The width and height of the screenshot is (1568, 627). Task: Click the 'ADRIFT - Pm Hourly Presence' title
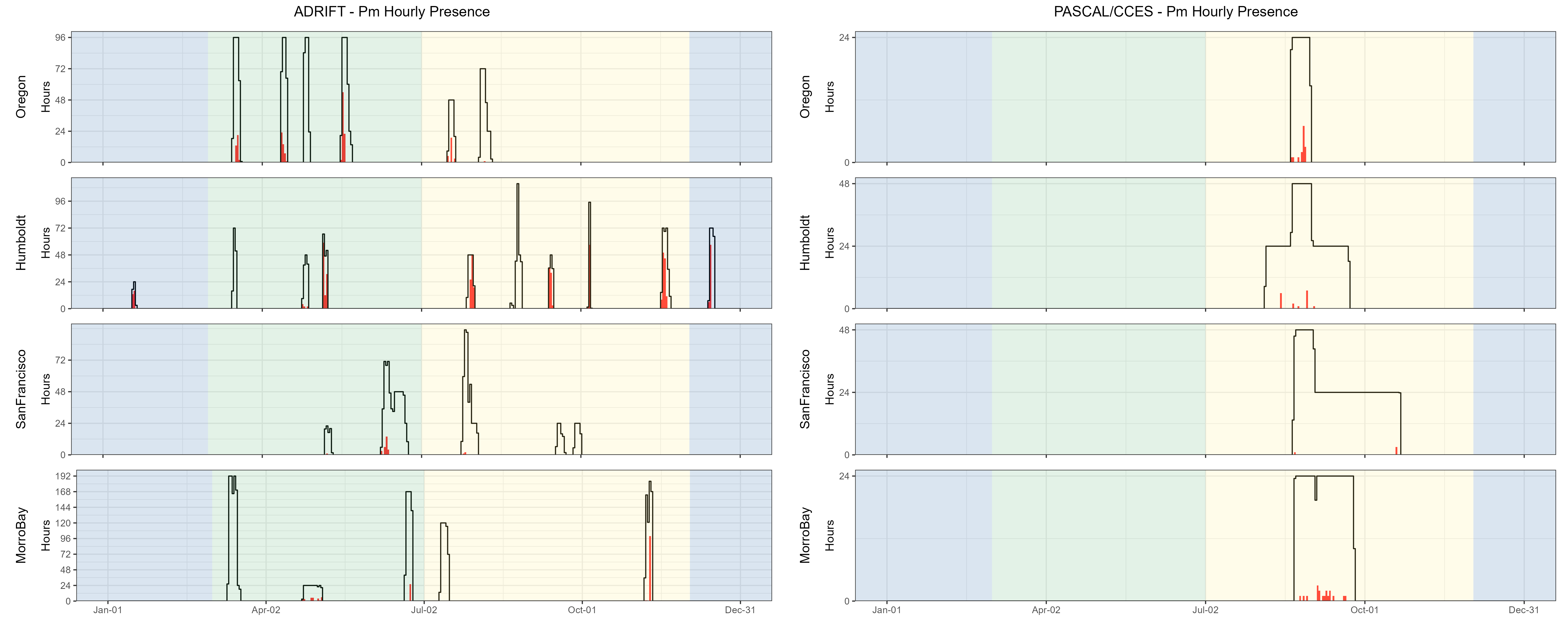click(x=391, y=11)
